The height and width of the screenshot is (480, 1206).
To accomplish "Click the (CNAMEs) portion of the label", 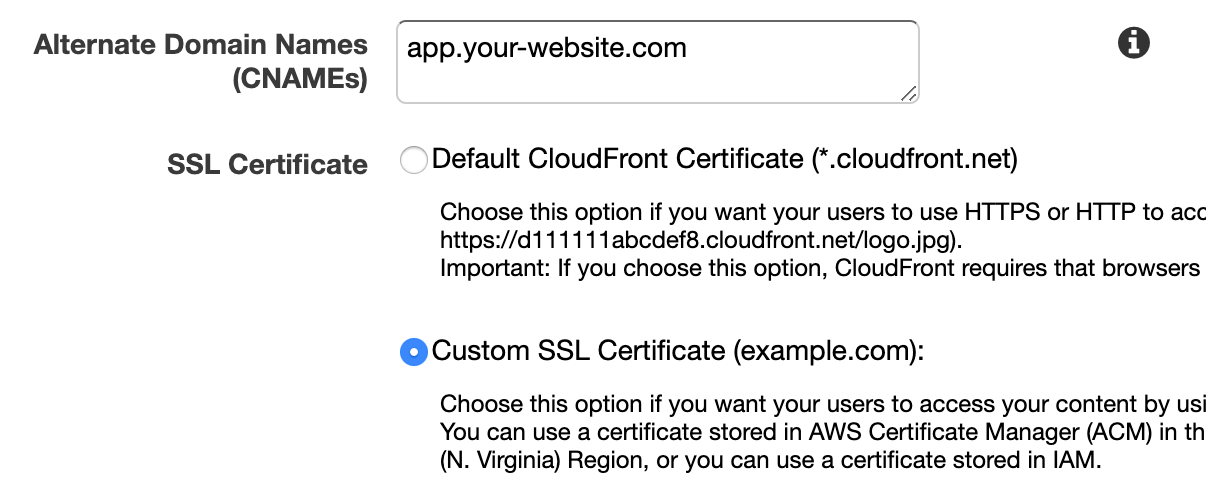I will pos(299,80).
